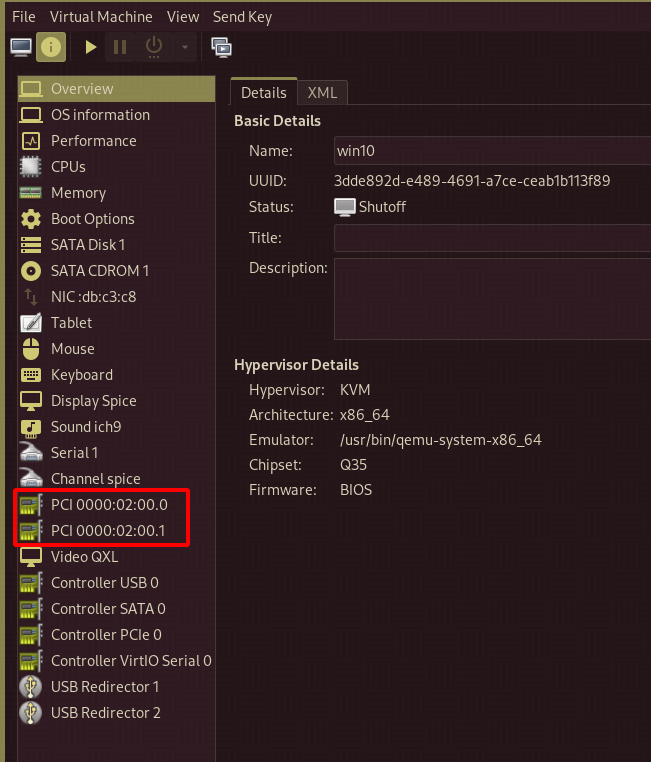Screen dimensions: 651x762
Task: Select USB Redirector 2 icon
Action: coord(31,713)
